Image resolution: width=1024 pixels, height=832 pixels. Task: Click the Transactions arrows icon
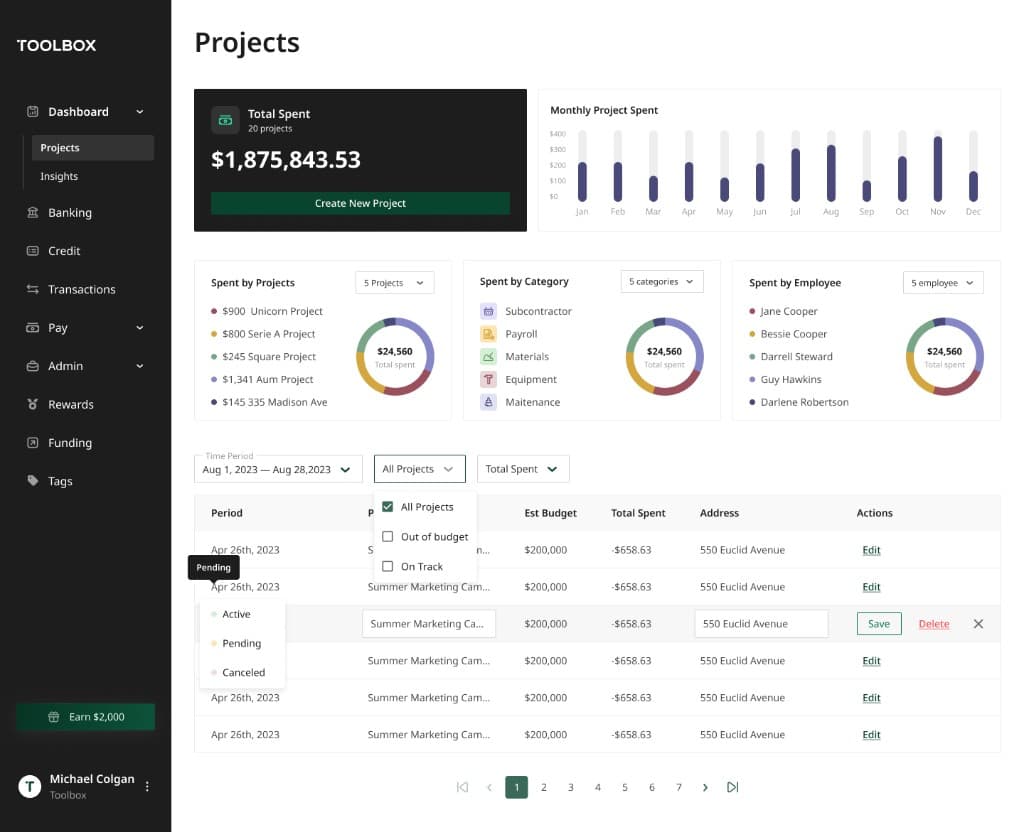coord(31,289)
